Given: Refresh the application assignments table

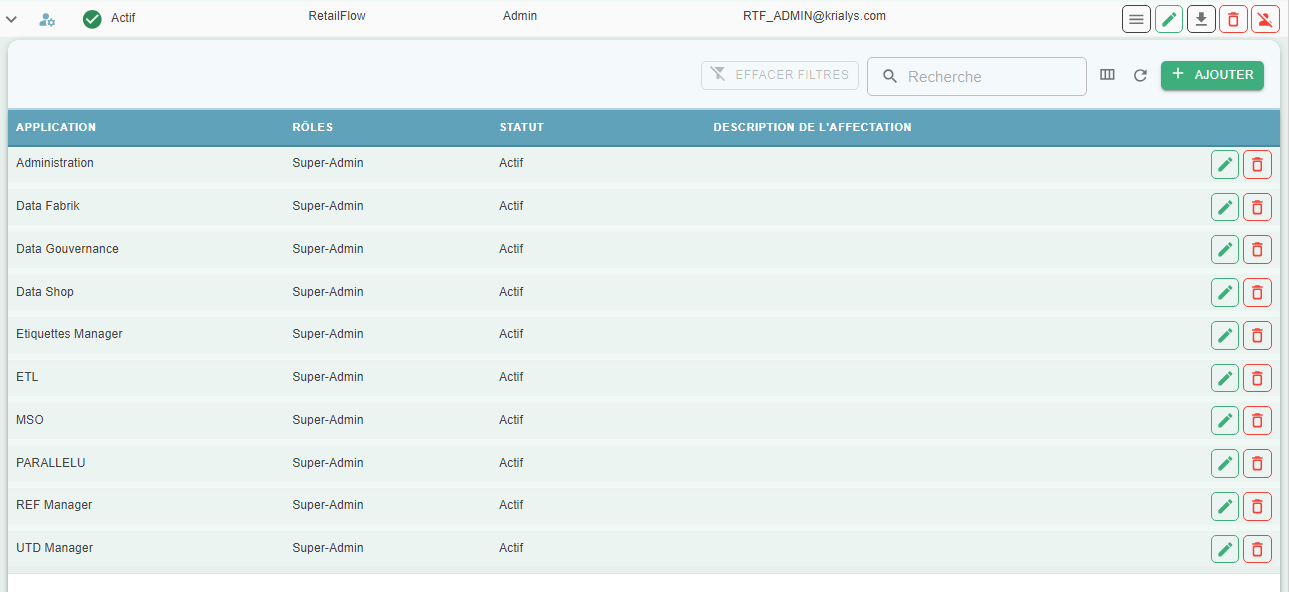Looking at the screenshot, I should (x=1140, y=75).
